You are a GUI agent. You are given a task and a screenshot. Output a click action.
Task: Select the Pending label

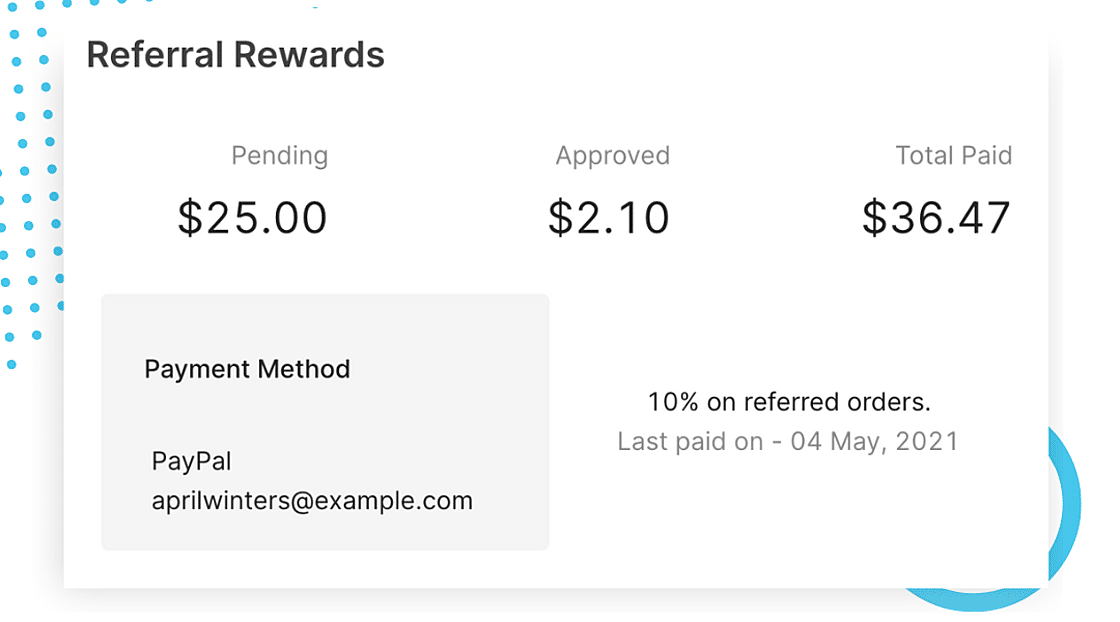point(279,156)
